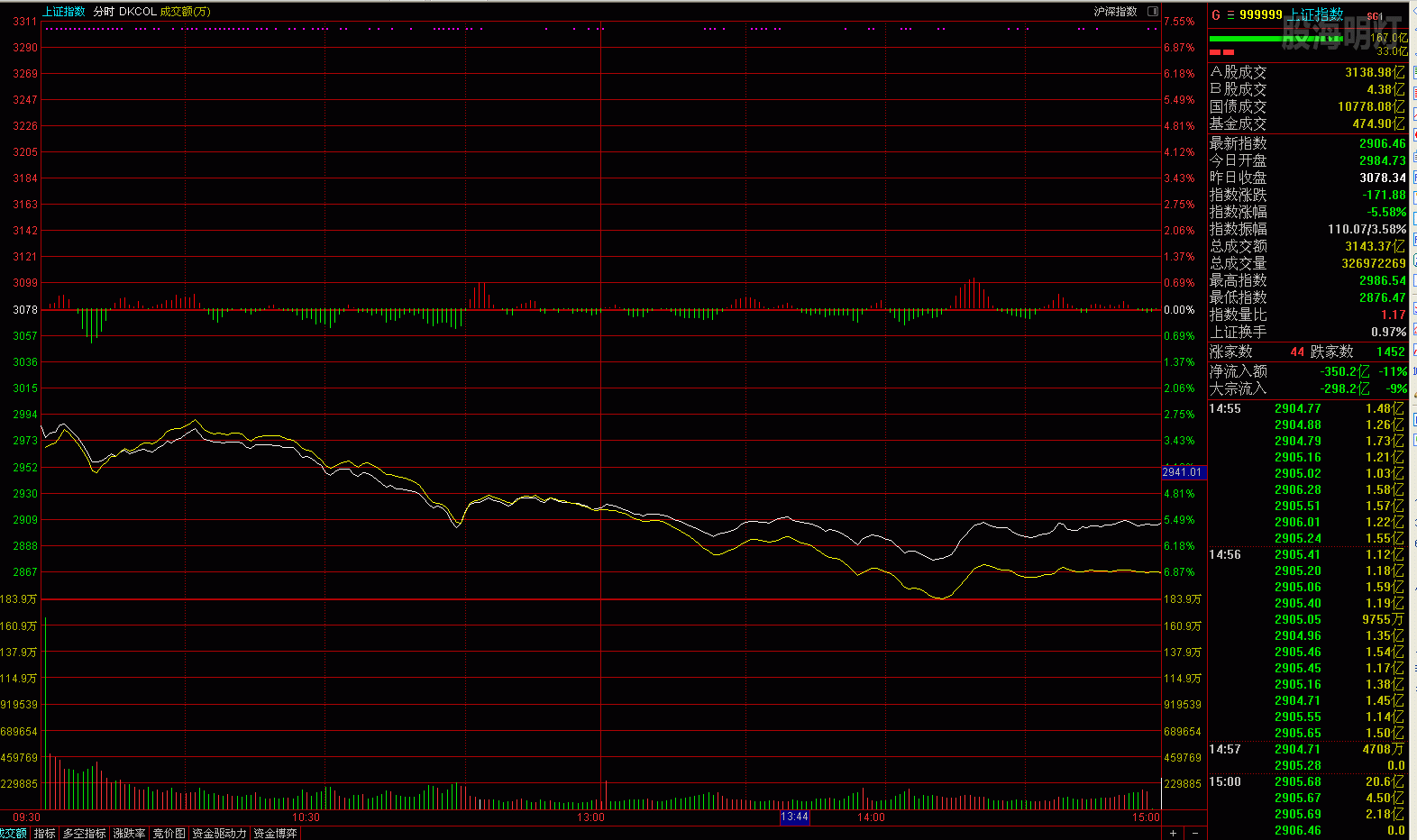Click the A股成交 value 3138.98亿
This screenshot has width=1417, height=840.
pos(1375,72)
